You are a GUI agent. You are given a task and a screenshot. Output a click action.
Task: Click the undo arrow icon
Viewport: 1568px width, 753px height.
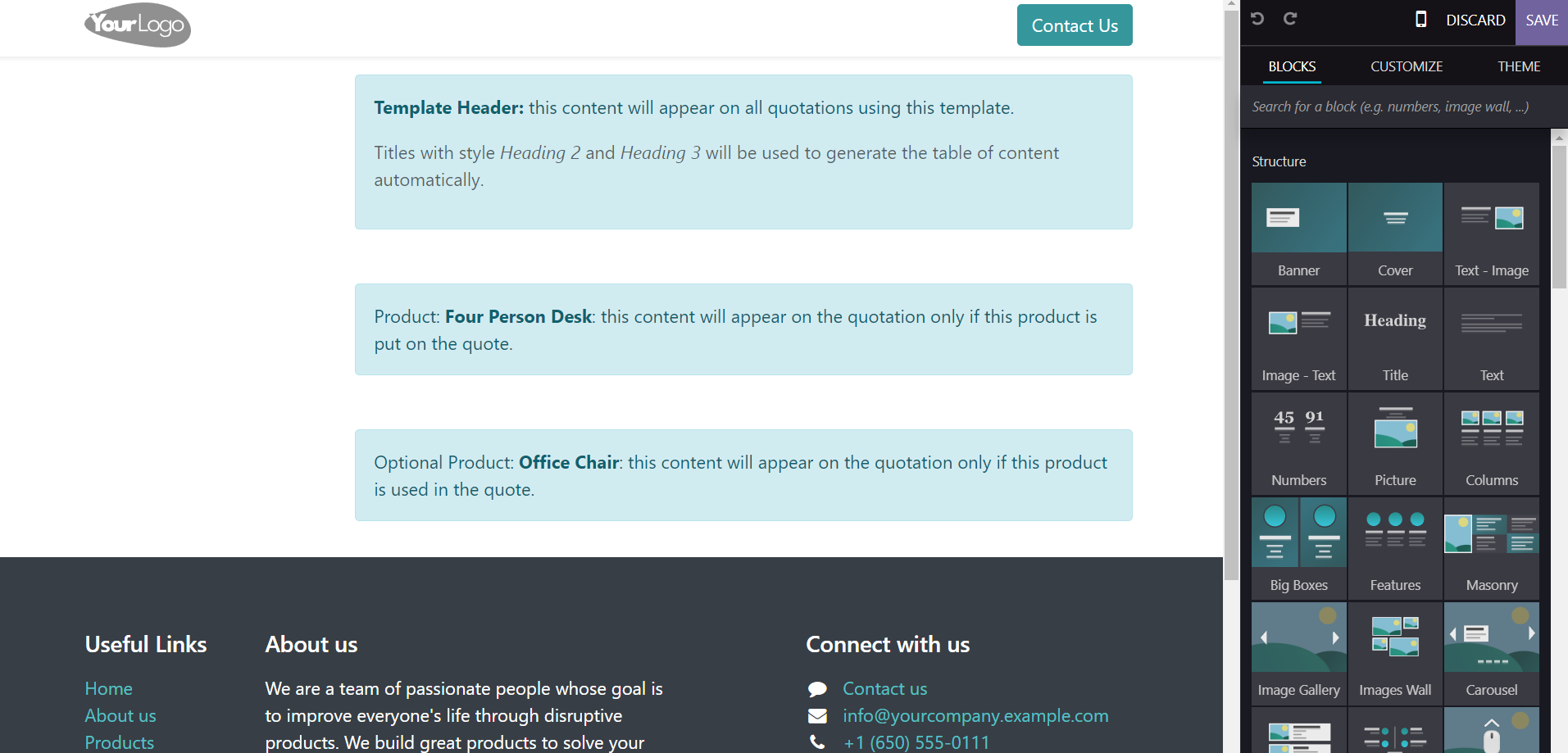pyautogui.click(x=1257, y=19)
